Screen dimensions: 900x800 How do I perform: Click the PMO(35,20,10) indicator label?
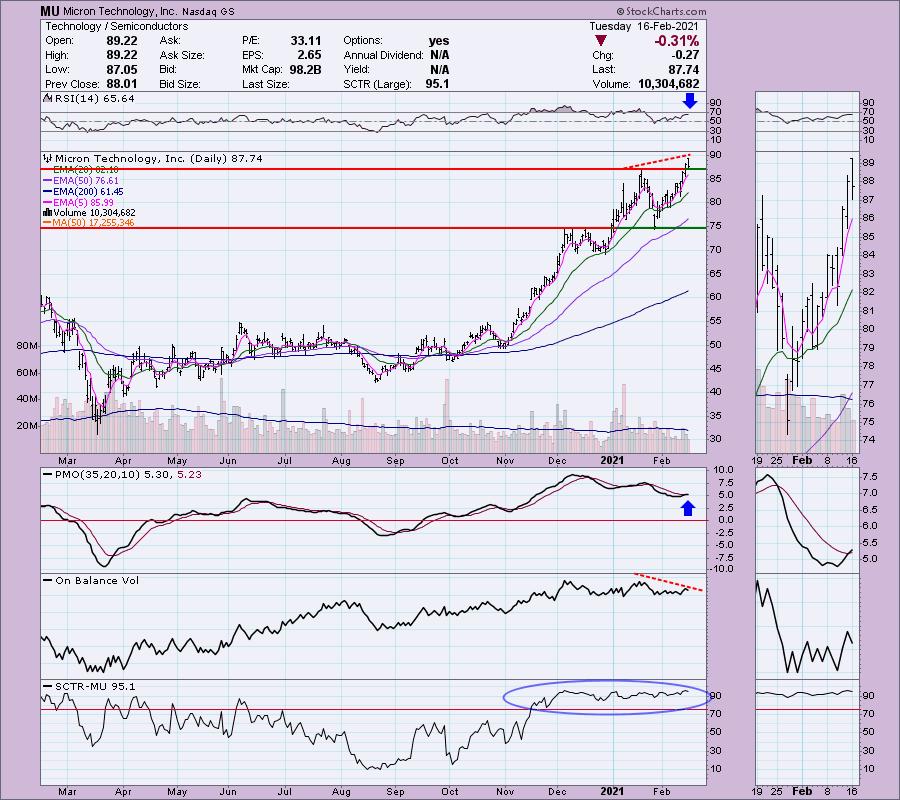click(x=129, y=475)
